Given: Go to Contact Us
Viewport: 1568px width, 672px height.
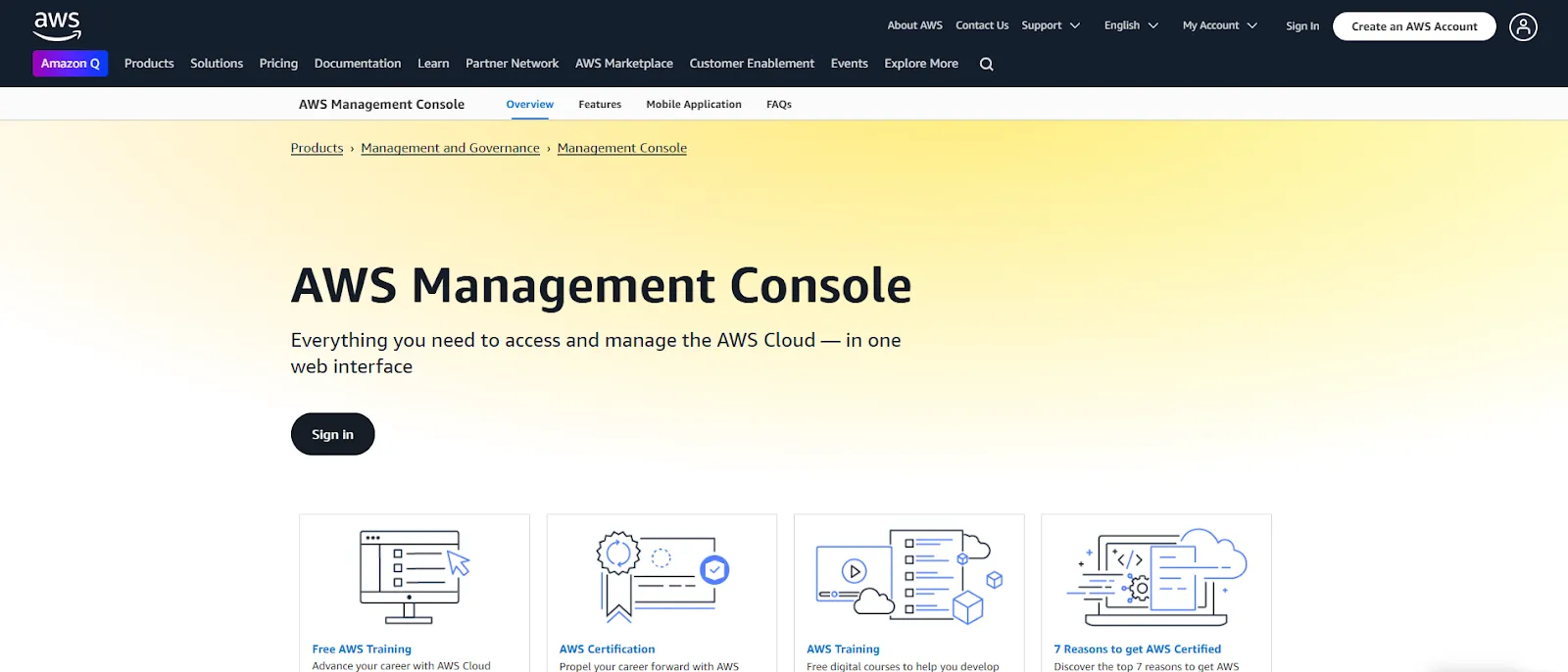Looking at the screenshot, I should point(982,25).
